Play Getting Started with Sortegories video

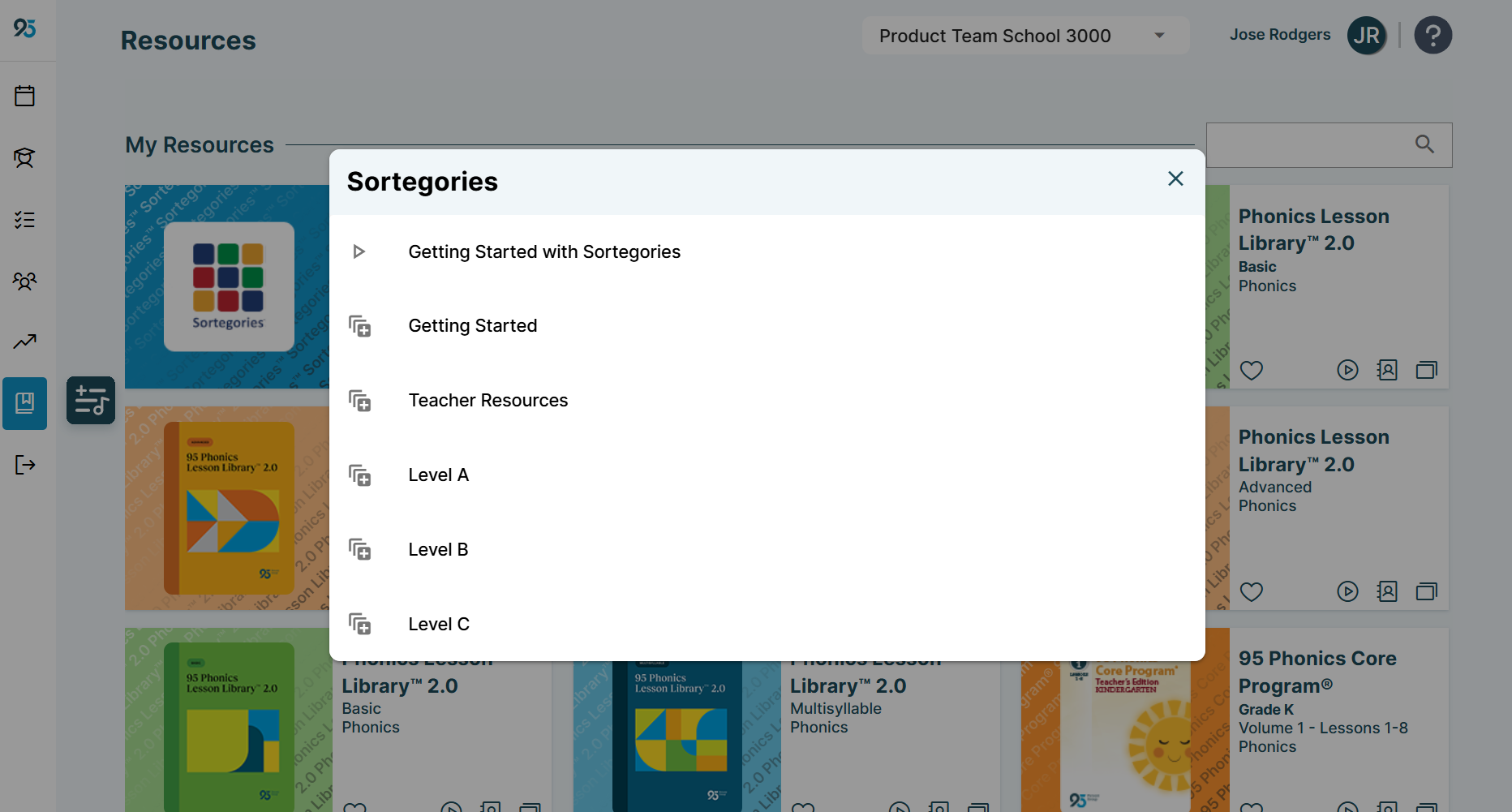pyautogui.click(x=359, y=251)
